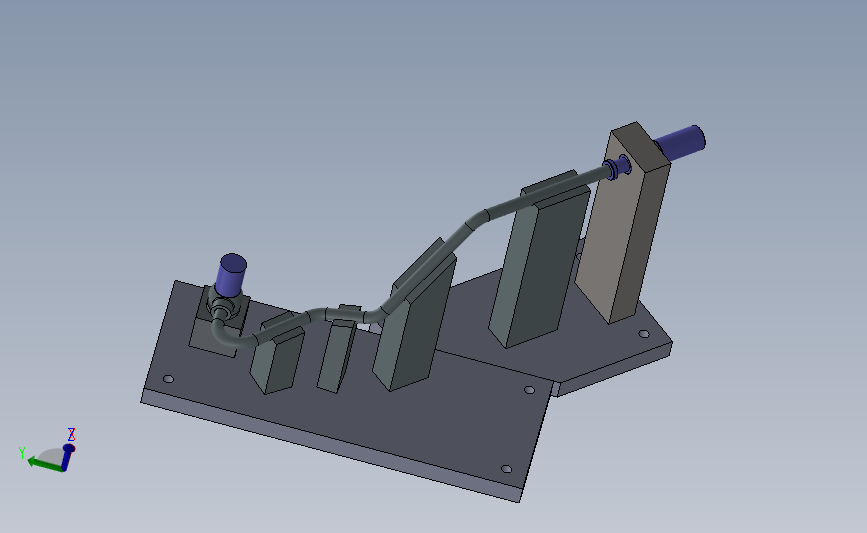867x533 pixels.
Task: Select the upright blue cylinder cap on the left fitting
Action: [231, 274]
